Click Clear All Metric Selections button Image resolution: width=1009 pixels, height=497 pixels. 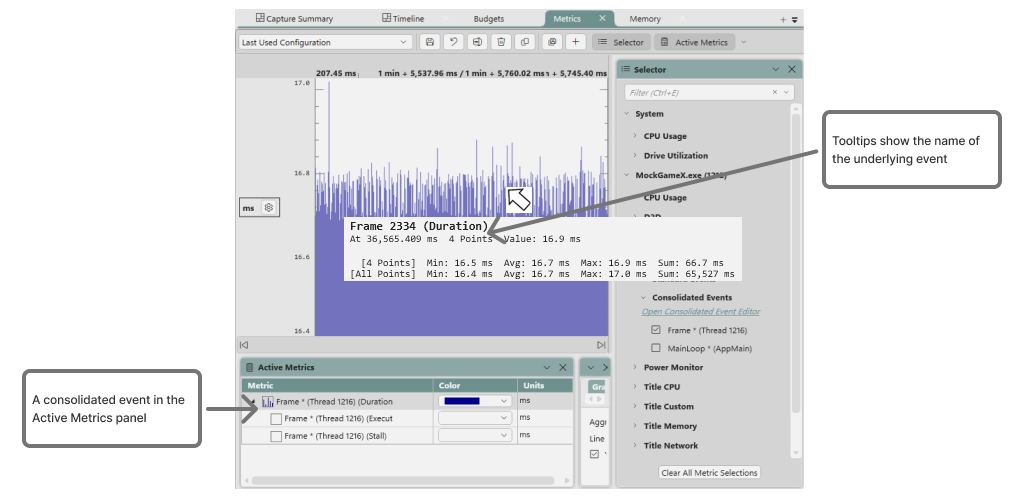[709, 473]
